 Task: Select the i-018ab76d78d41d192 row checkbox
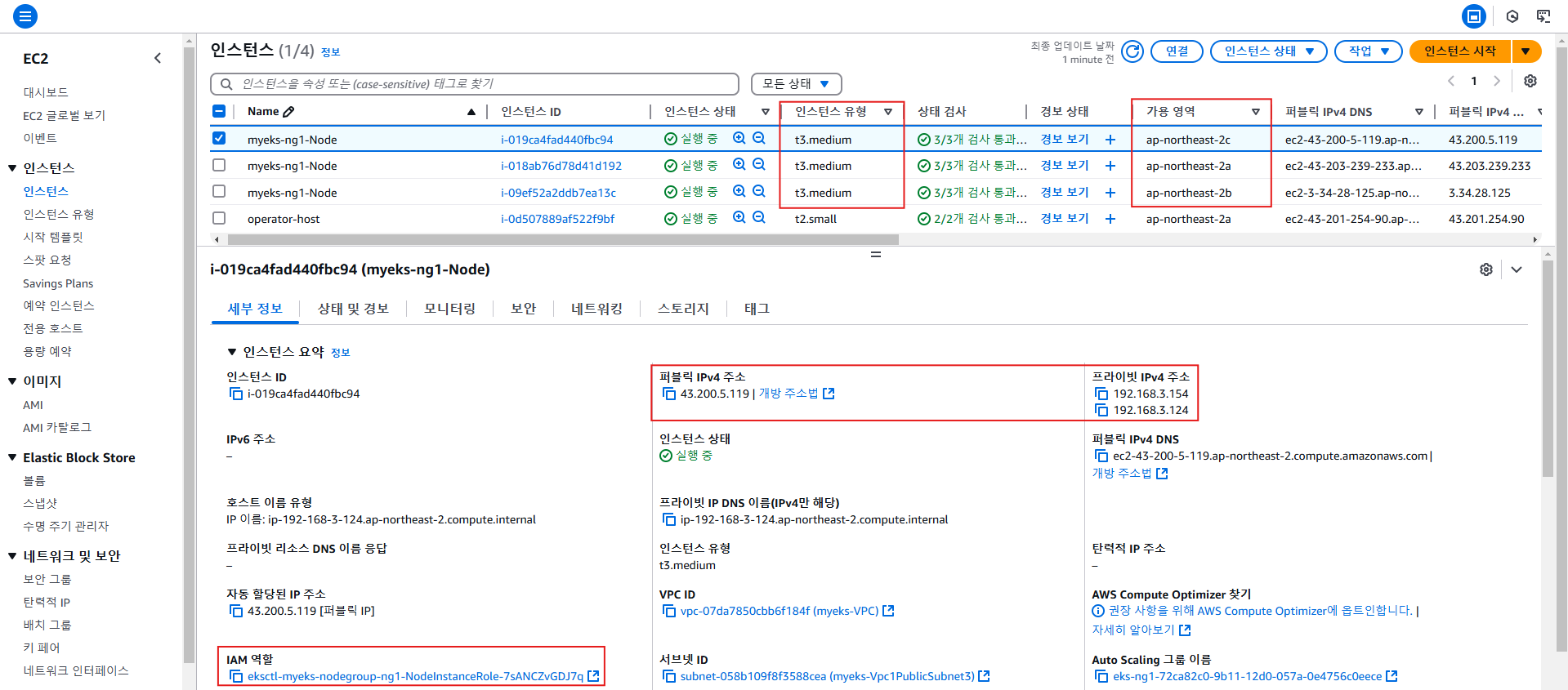(219, 165)
